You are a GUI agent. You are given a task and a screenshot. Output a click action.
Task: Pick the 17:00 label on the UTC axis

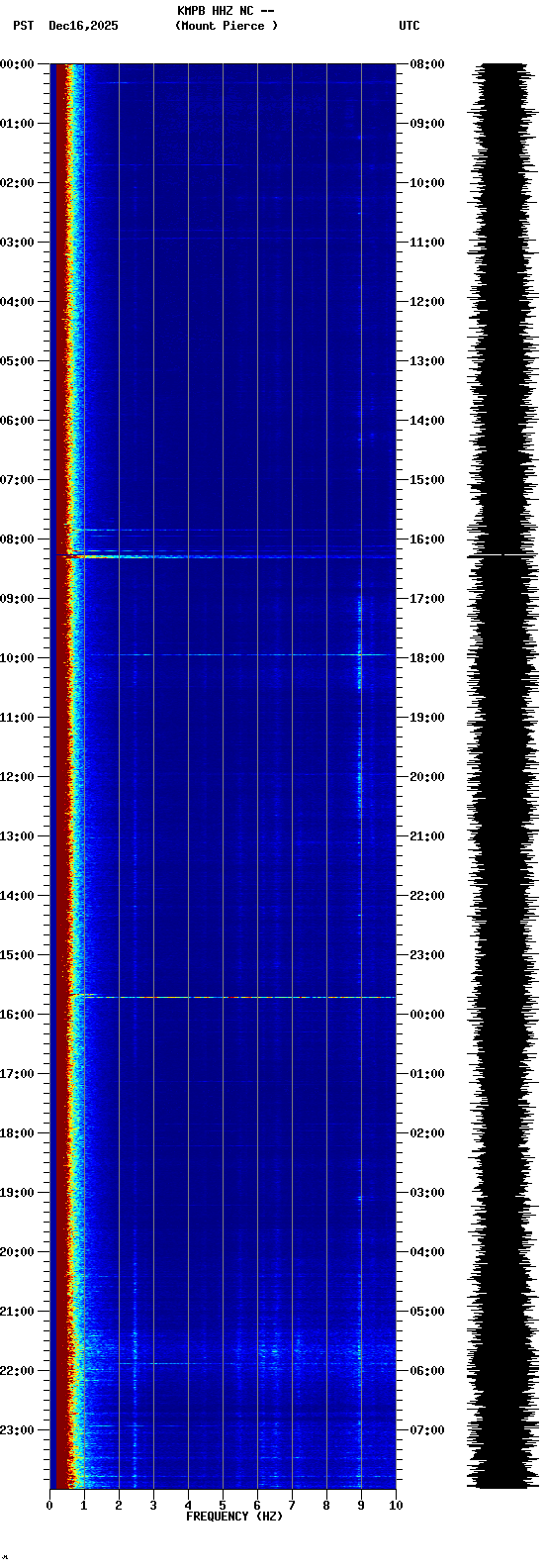pos(426,599)
